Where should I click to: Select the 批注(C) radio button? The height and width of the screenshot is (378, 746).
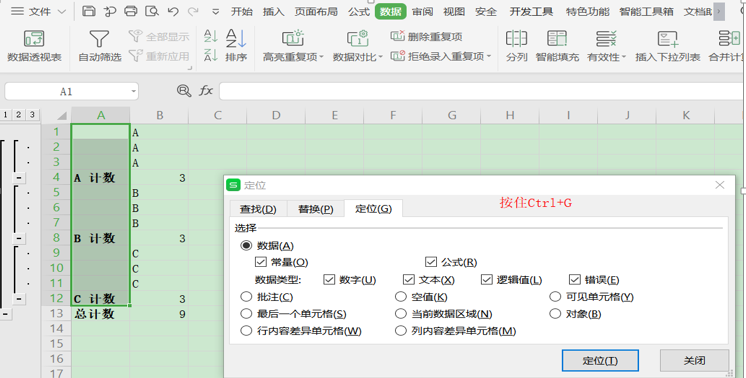(246, 297)
